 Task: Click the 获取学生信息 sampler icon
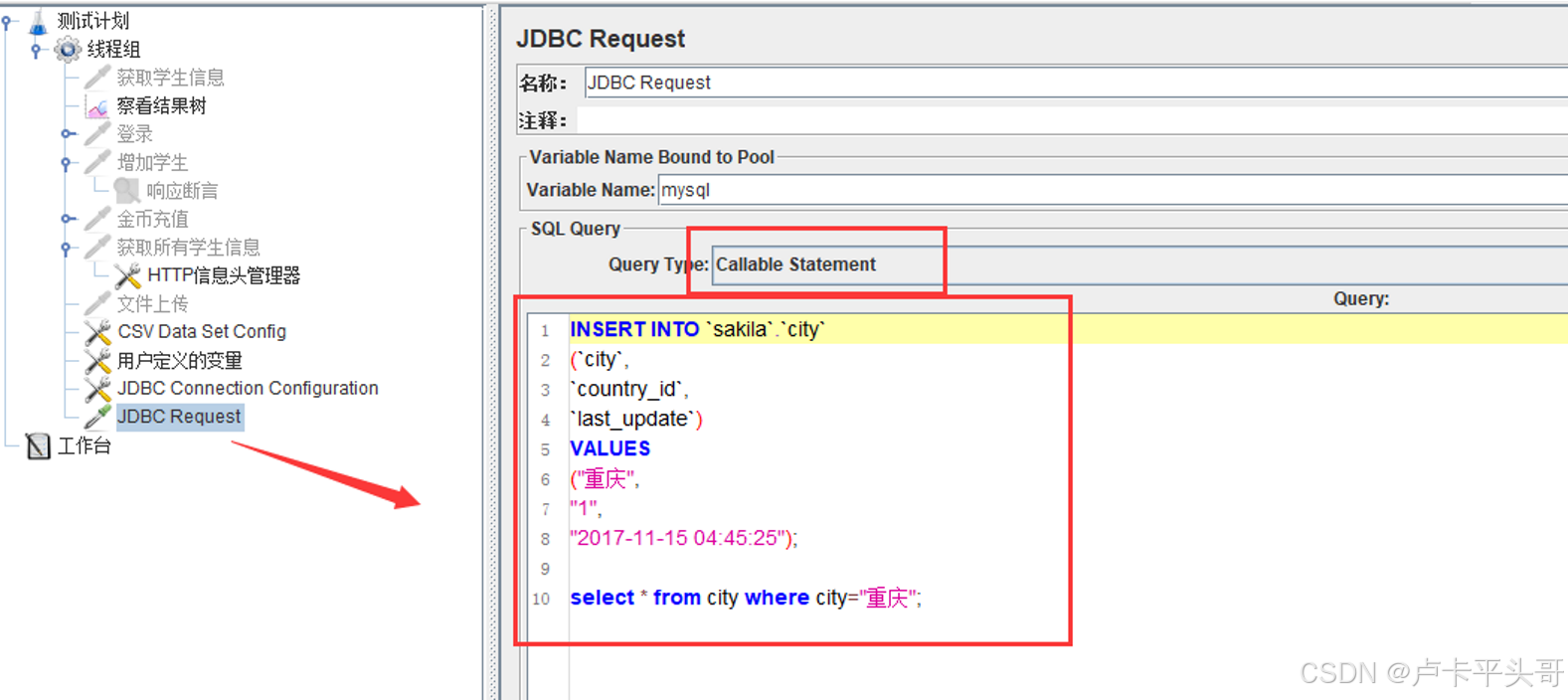pyautogui.click(x=97, y=77)
